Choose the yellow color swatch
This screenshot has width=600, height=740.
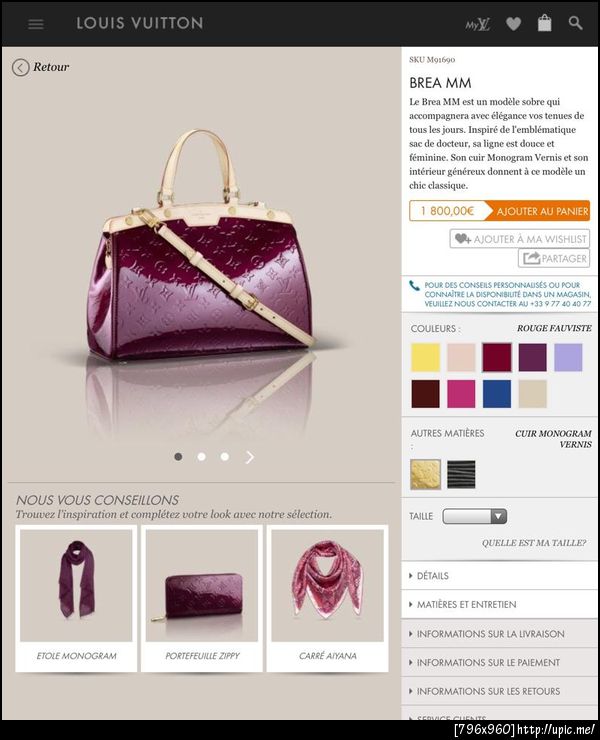[x=425, y=357]
